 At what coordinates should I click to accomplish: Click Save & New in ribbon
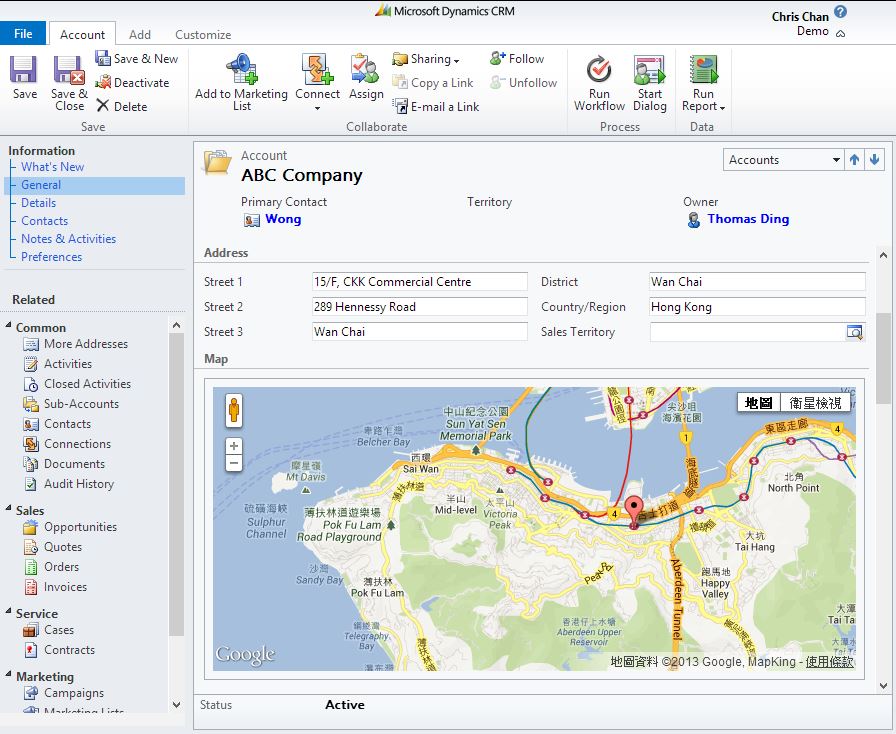coord(137,58)
